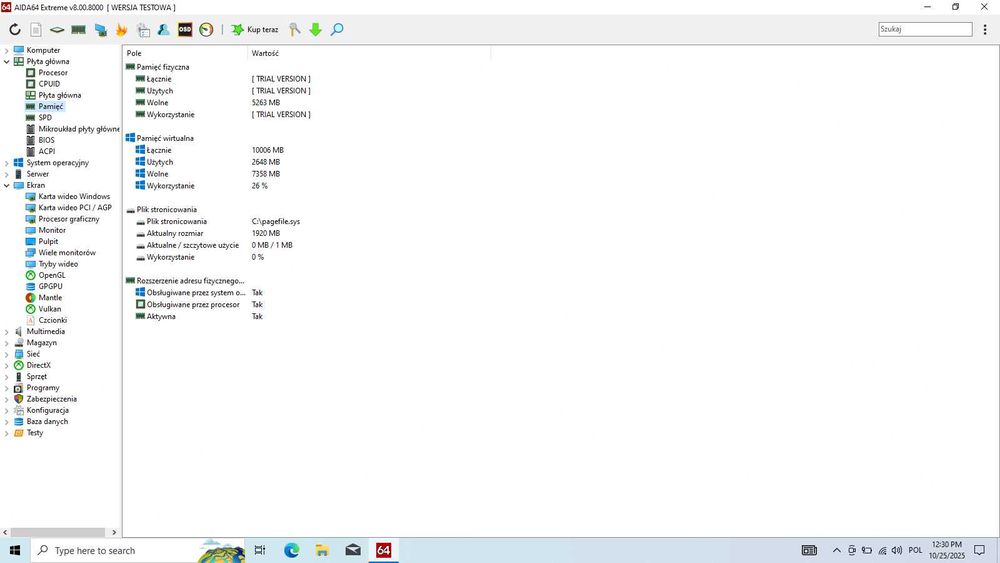Expand the DirectX tree node
1000x563 pixels.
(6, 365)
